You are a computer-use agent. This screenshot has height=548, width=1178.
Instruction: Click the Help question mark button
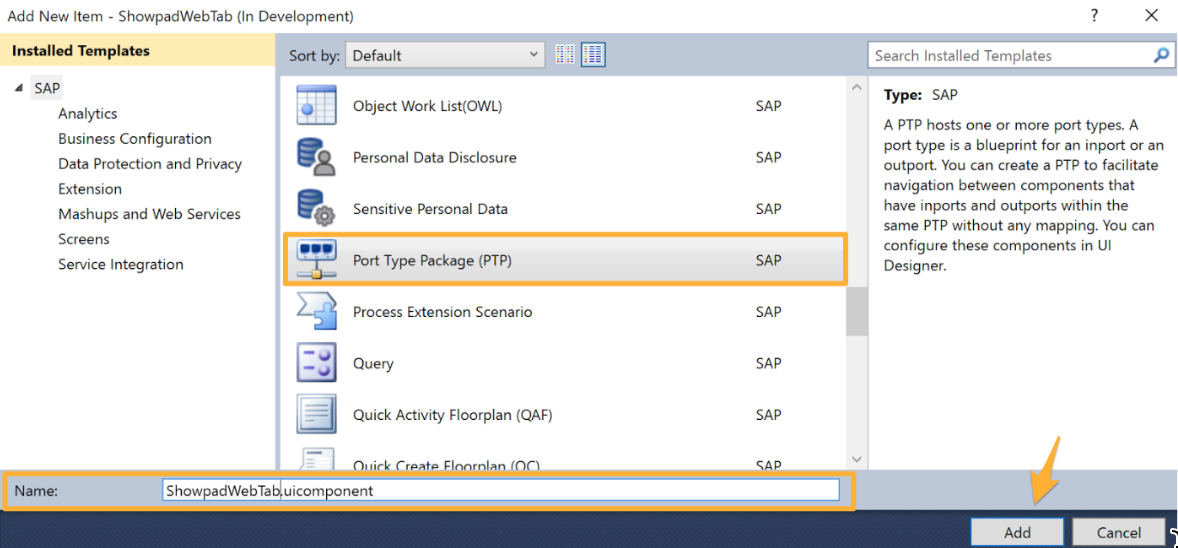tap(1096, 16)
